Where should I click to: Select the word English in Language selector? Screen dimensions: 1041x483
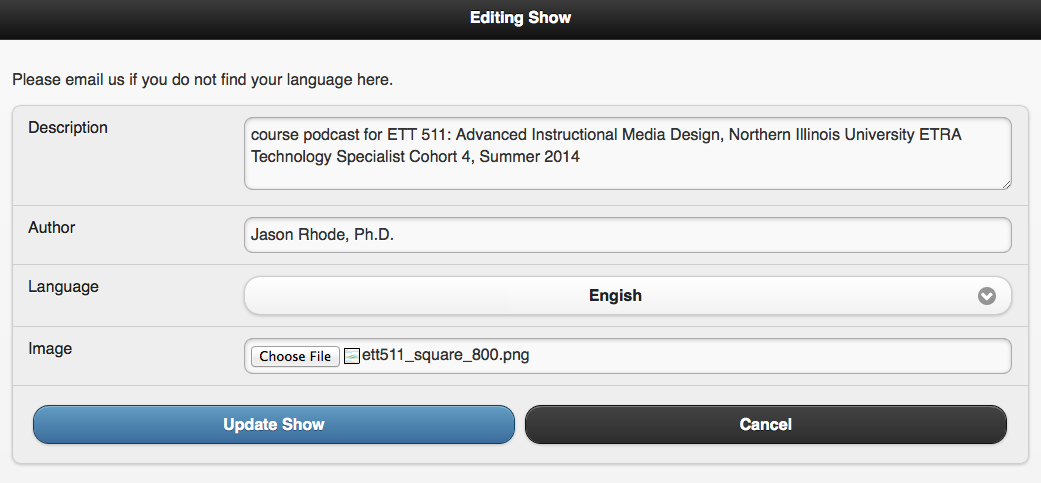tap(615, 295)
